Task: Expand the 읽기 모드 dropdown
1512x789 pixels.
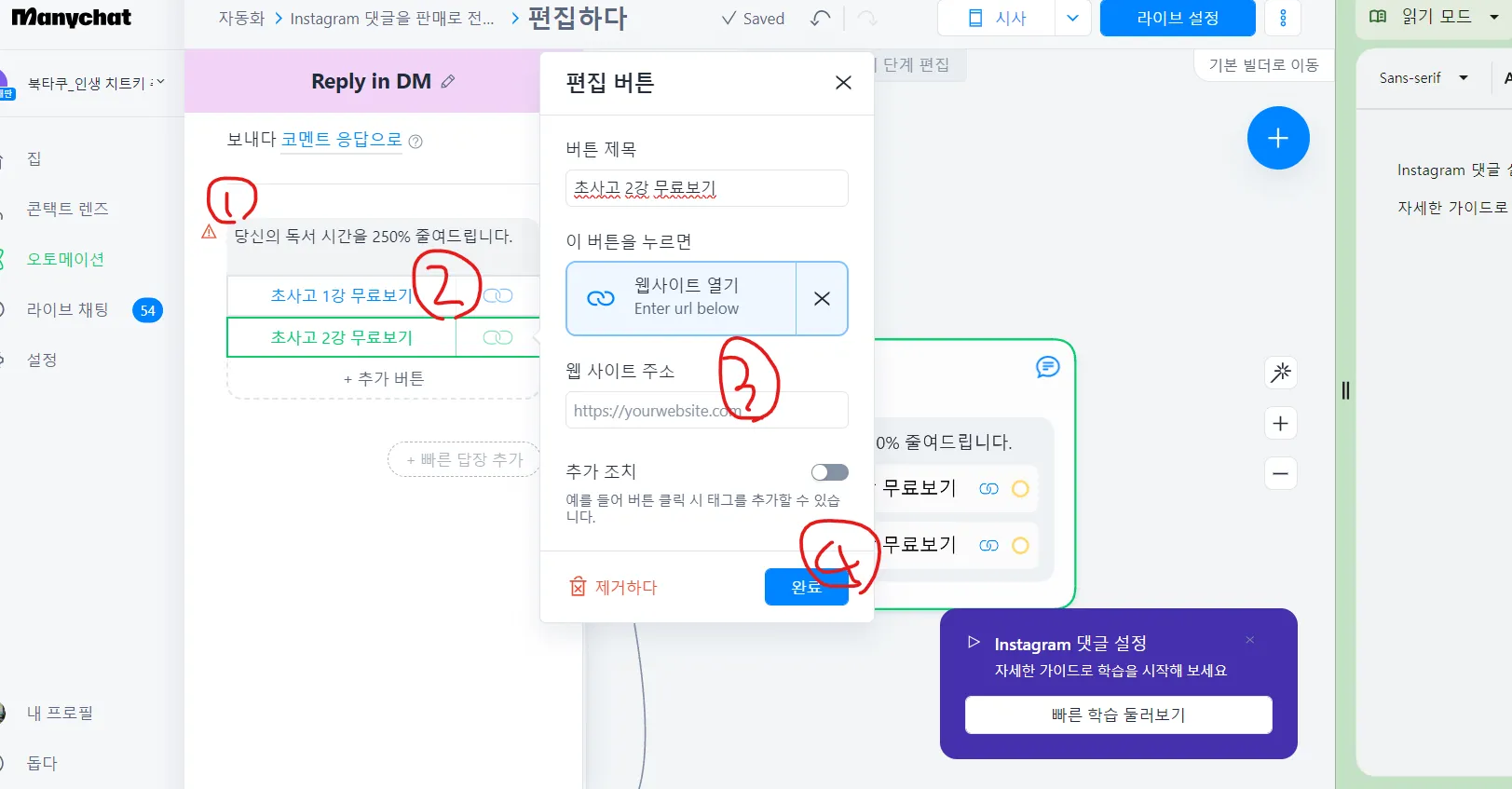Action: (x=1494, y=17)
